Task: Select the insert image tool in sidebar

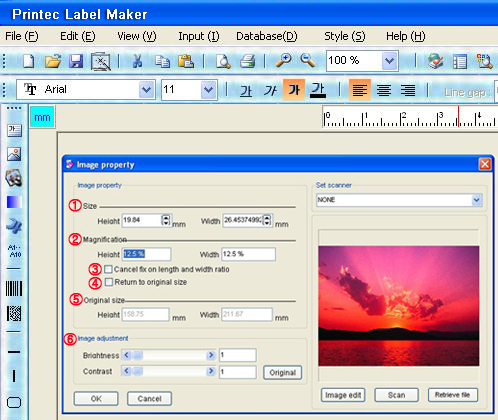Action: click(x=14, y=154)
